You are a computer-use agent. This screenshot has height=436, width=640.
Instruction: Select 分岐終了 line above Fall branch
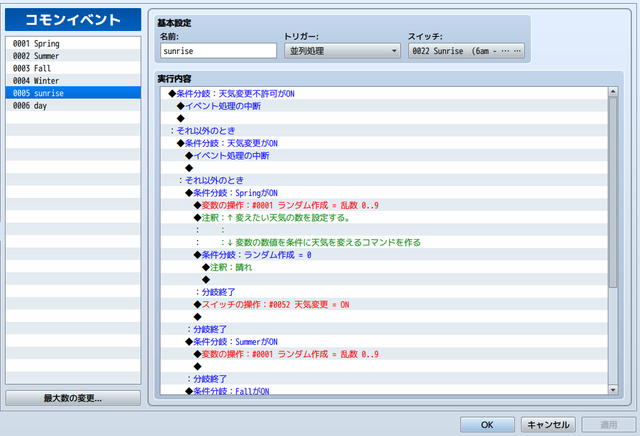[x=384, y=379]
